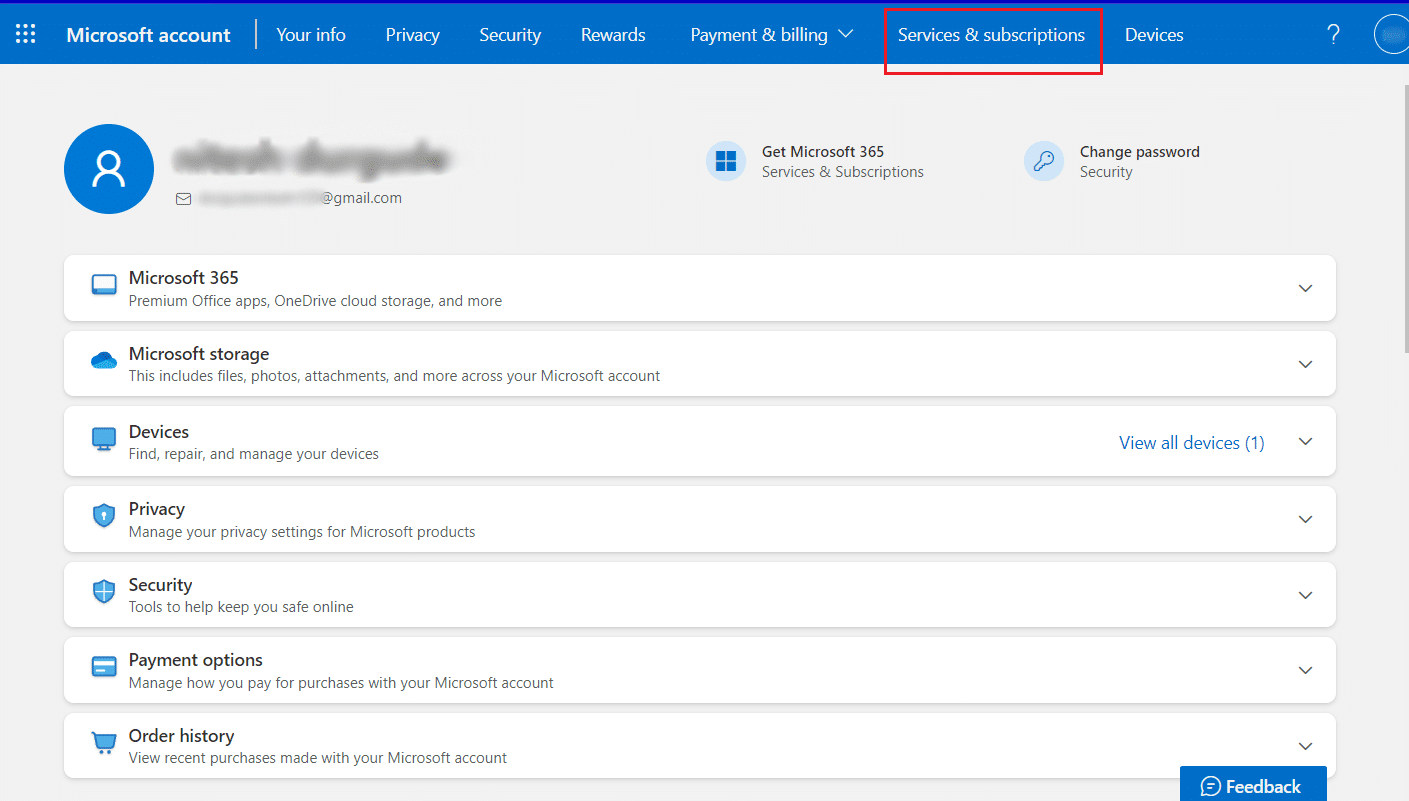Click "Tools to help keep you safe online"
Screen dimensions: 1409x801
[x=241, y=607]
